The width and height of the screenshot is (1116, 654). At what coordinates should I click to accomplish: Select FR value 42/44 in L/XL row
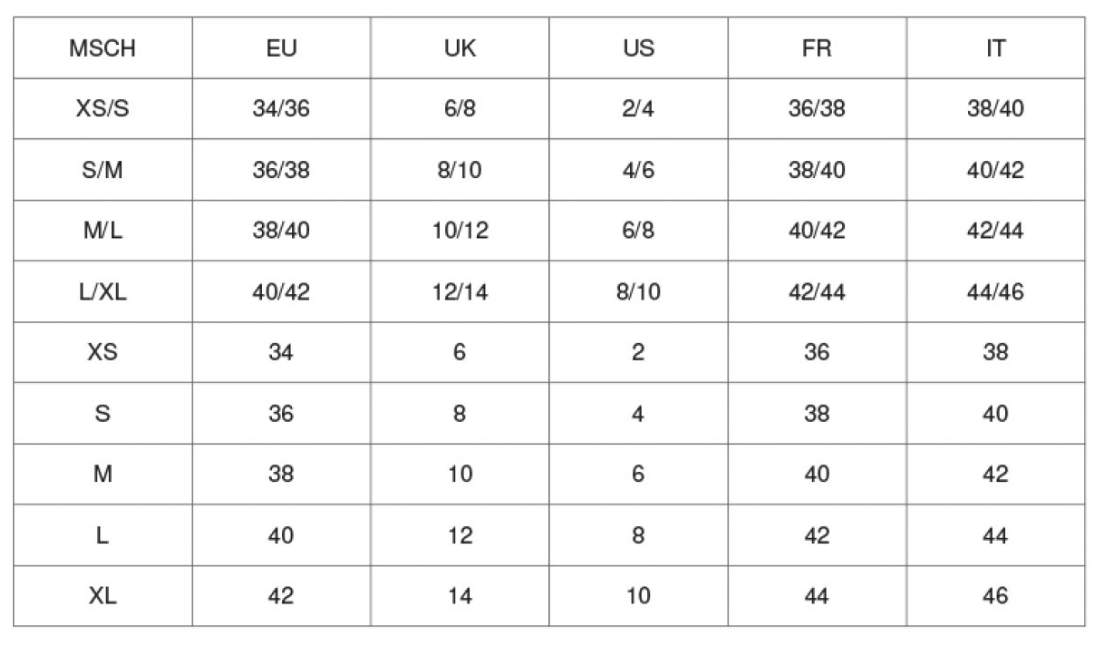coord(817,292)
